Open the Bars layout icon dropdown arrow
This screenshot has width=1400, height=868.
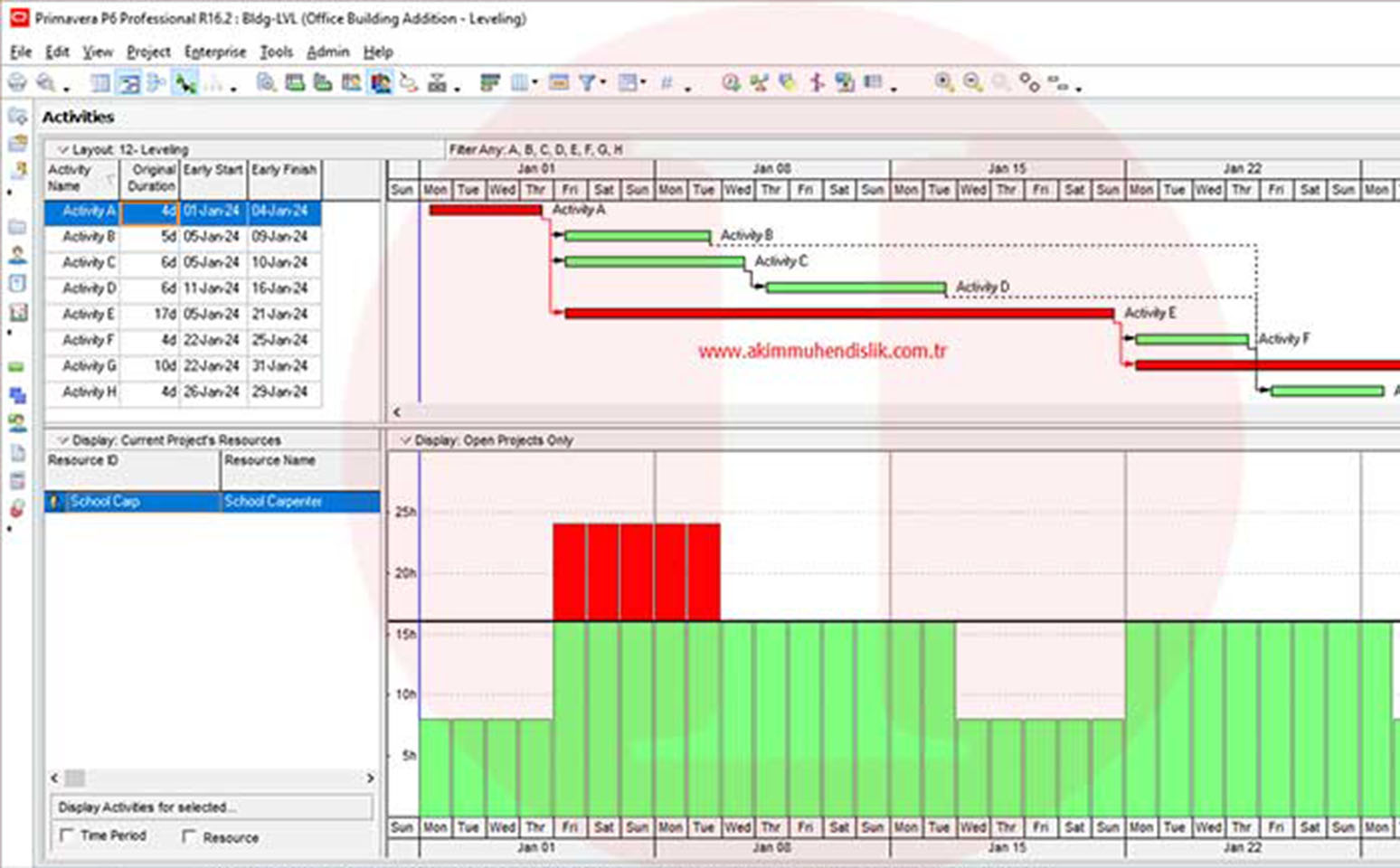(643, 83)
